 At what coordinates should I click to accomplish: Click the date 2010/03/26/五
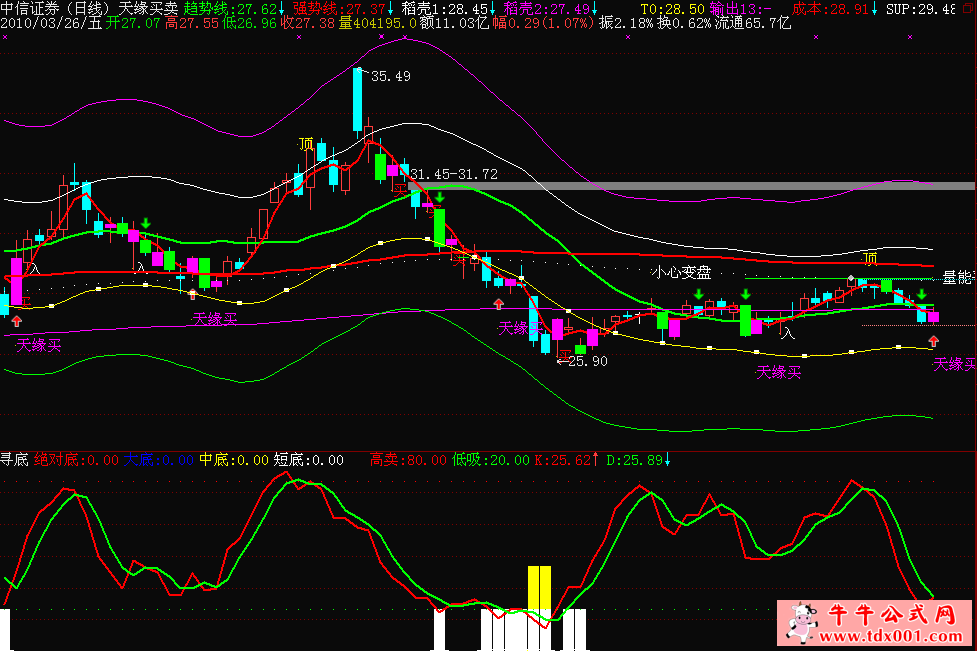[x=51, y=24]
